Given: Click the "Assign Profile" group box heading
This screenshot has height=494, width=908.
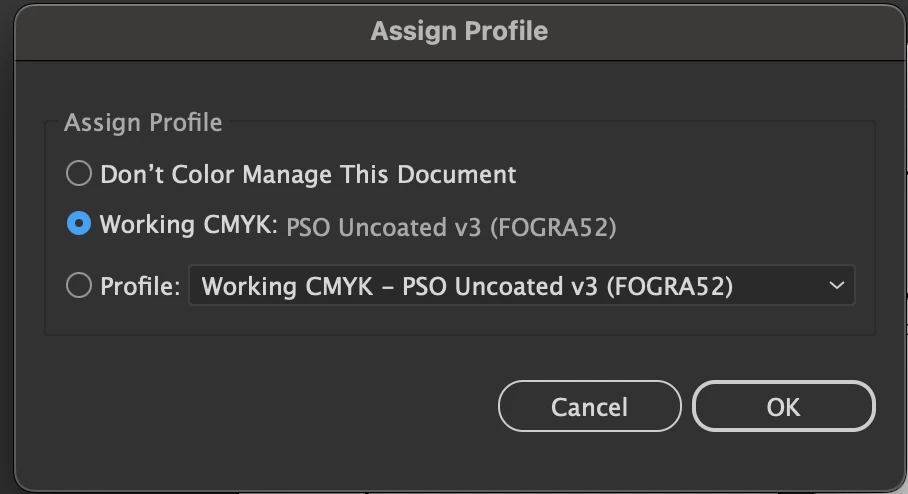Looking at the screenshot, I should (x=143, y=123).
